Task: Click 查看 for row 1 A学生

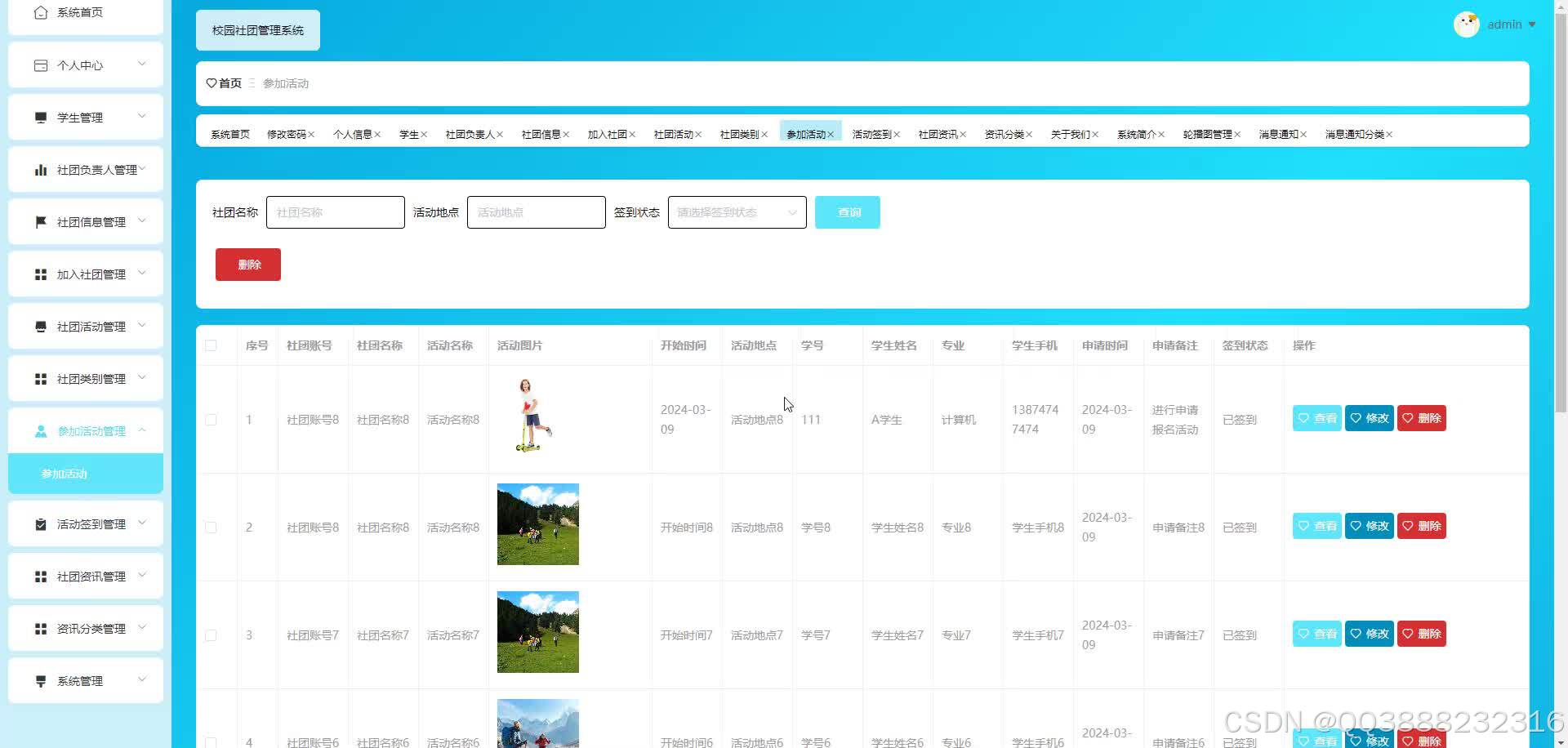Action: 1317,418
